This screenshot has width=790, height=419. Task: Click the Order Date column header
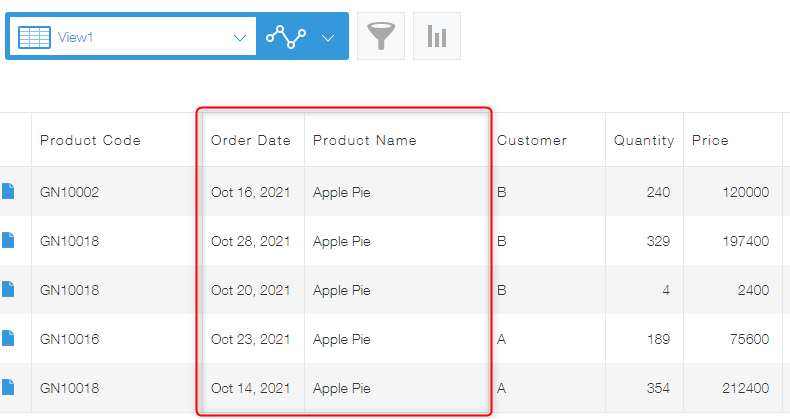(x=251, y=140)
